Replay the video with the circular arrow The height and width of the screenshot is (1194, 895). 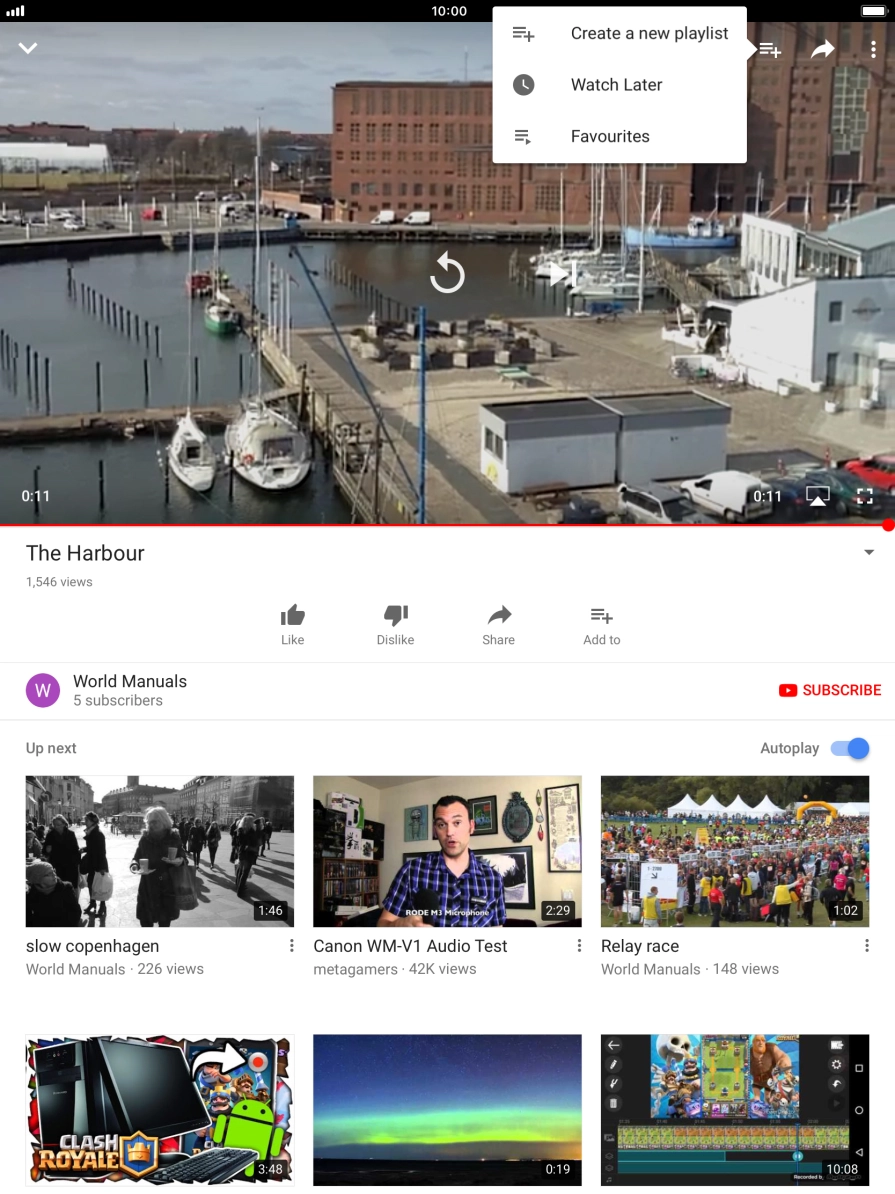click(x=447, y=273)
